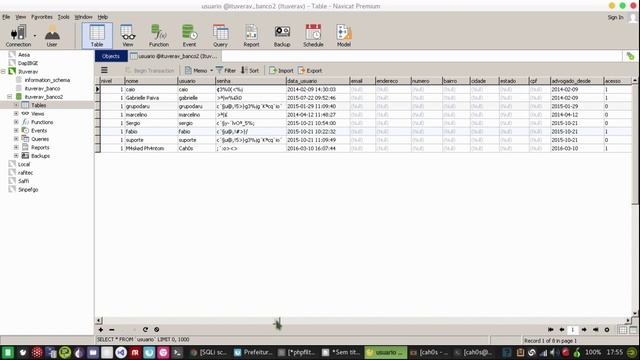Switch to the Objects tab
The image size is (640, 360).
tap(111, 56)
